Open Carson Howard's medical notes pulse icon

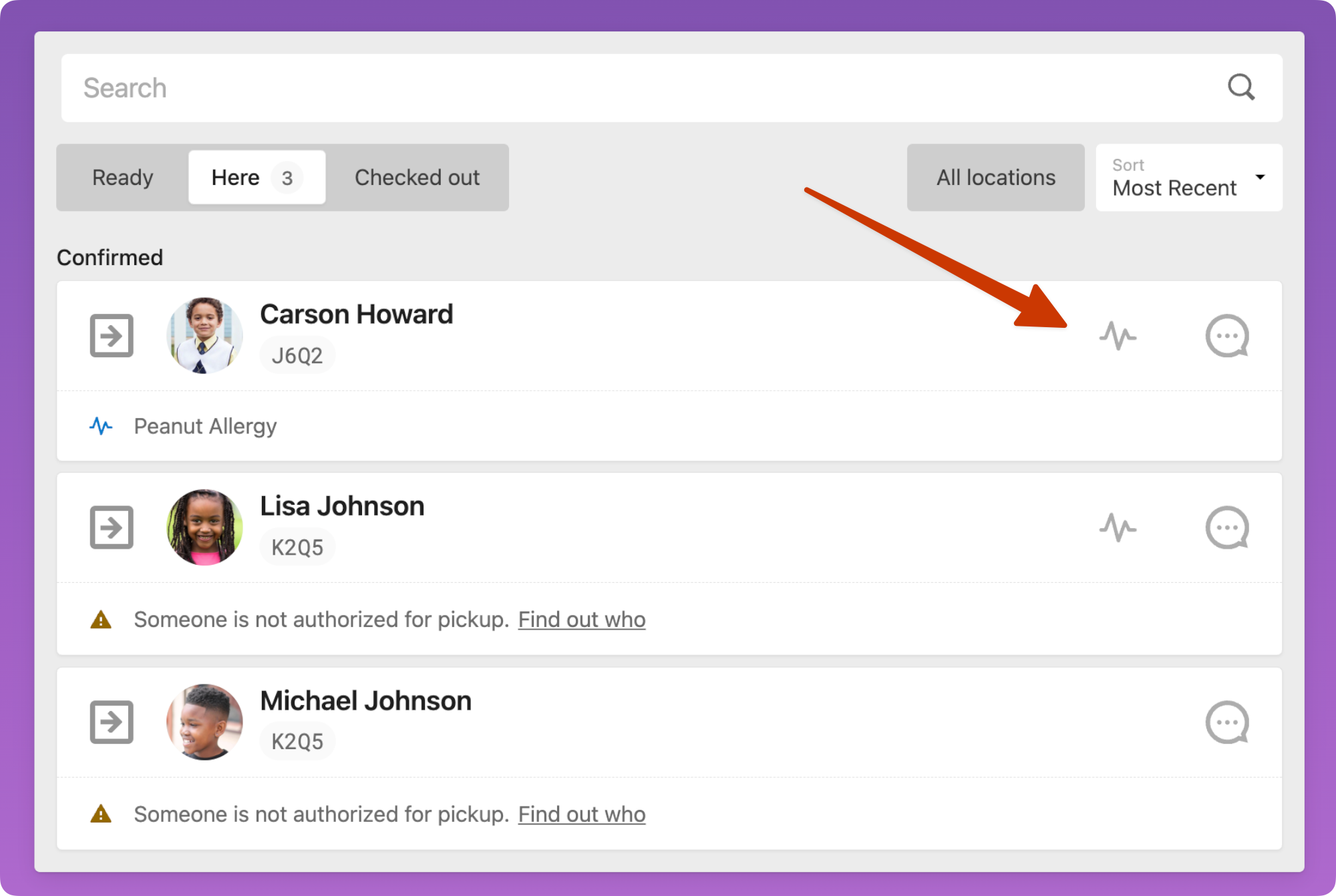pyautogui.click(x=1118, y=336)
